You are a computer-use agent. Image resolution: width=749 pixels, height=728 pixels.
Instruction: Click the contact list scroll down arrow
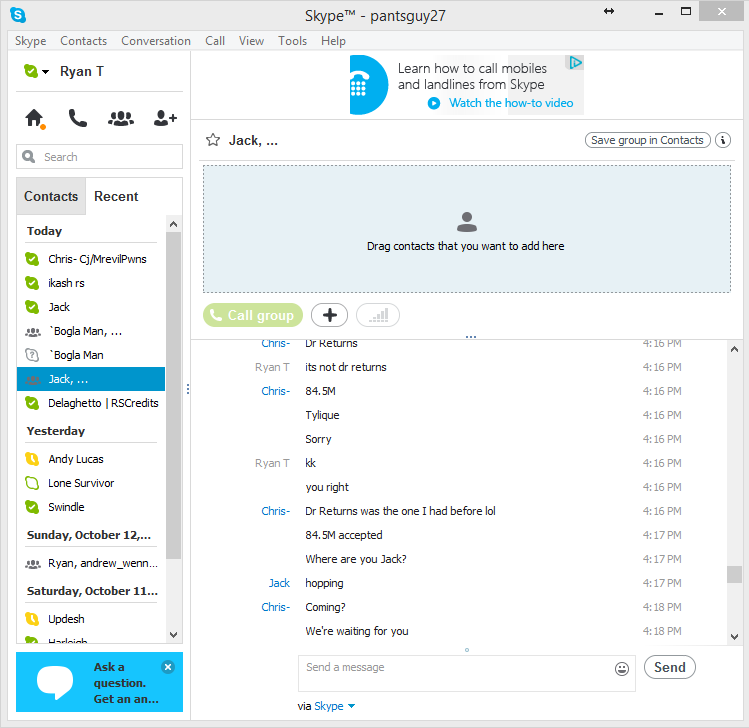pos(173,635)
